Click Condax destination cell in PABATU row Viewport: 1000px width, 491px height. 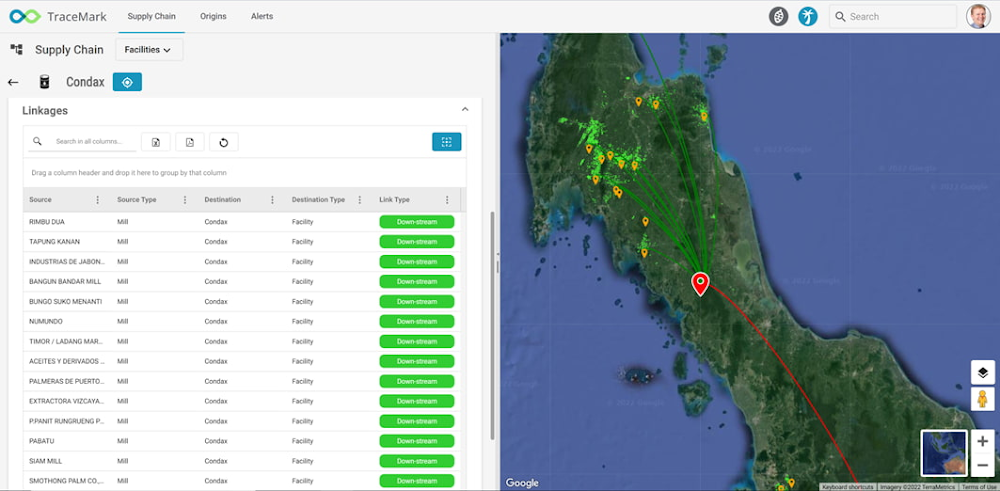216,441
